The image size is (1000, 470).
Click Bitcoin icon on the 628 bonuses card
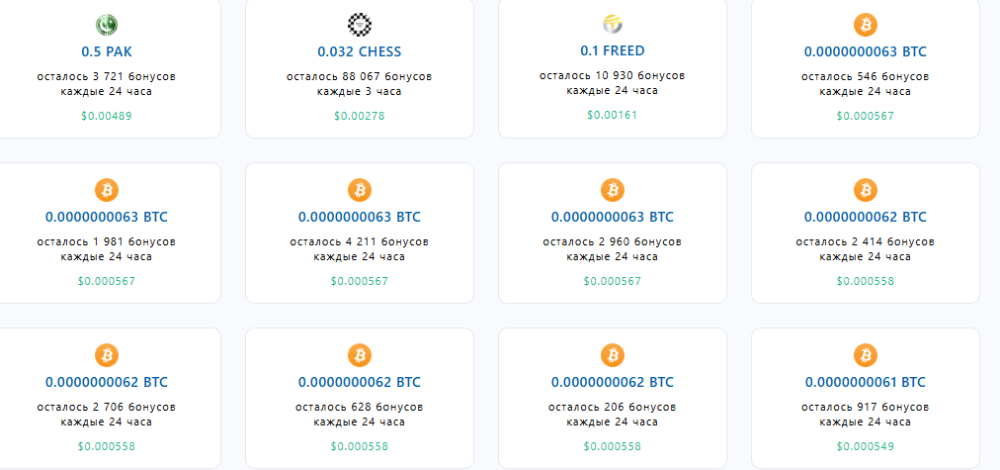359,354
